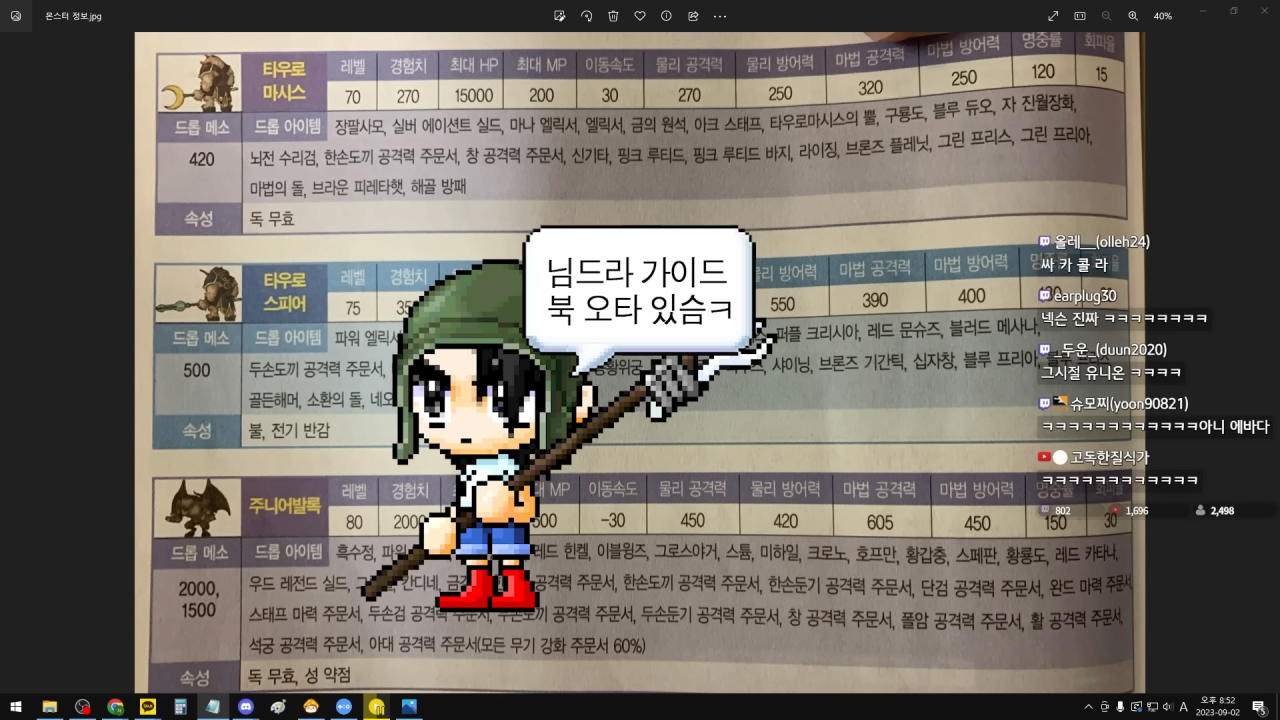Open the Windows Start menu
Screen dimensions: 1280x720
click(x=16, y=706)
